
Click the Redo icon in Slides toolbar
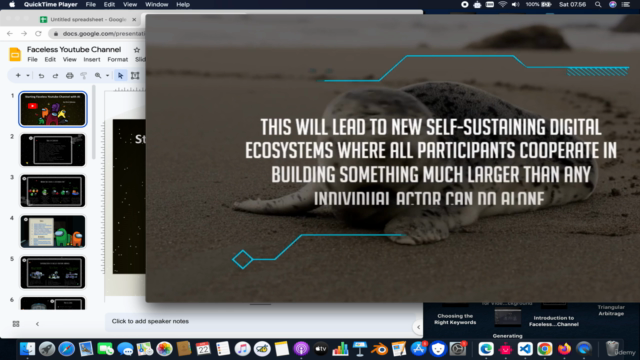click(x=55, y=76)
